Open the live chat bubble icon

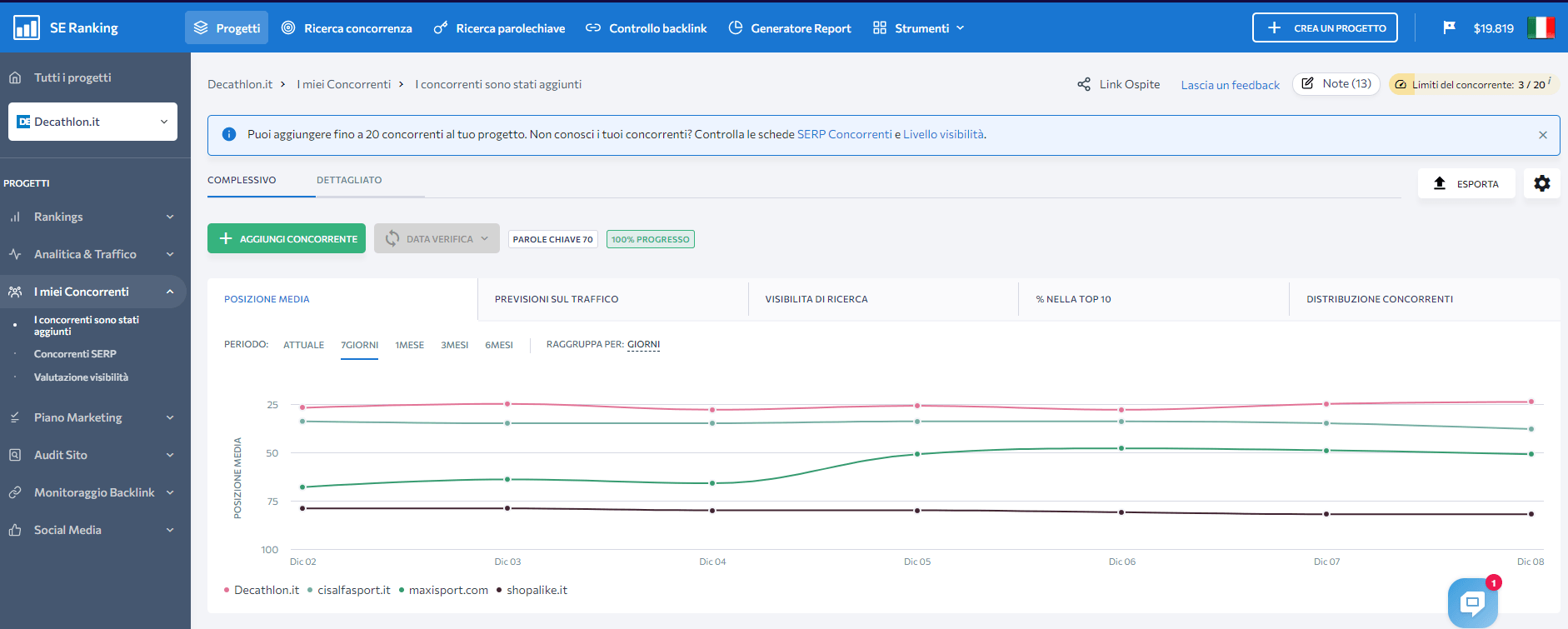tap(1473, 602)
